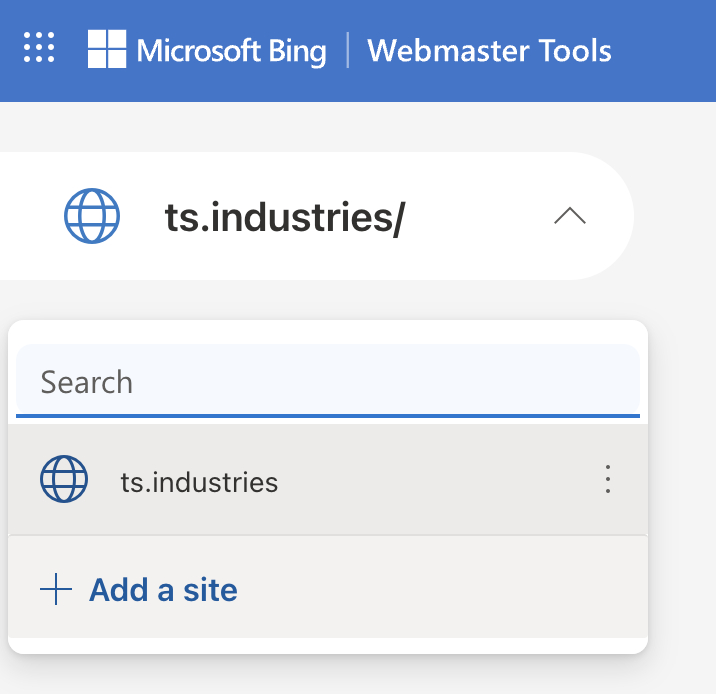Click the plus icon next to Add a site
Viewport: 716px width, 694px height.
point(56,590)
